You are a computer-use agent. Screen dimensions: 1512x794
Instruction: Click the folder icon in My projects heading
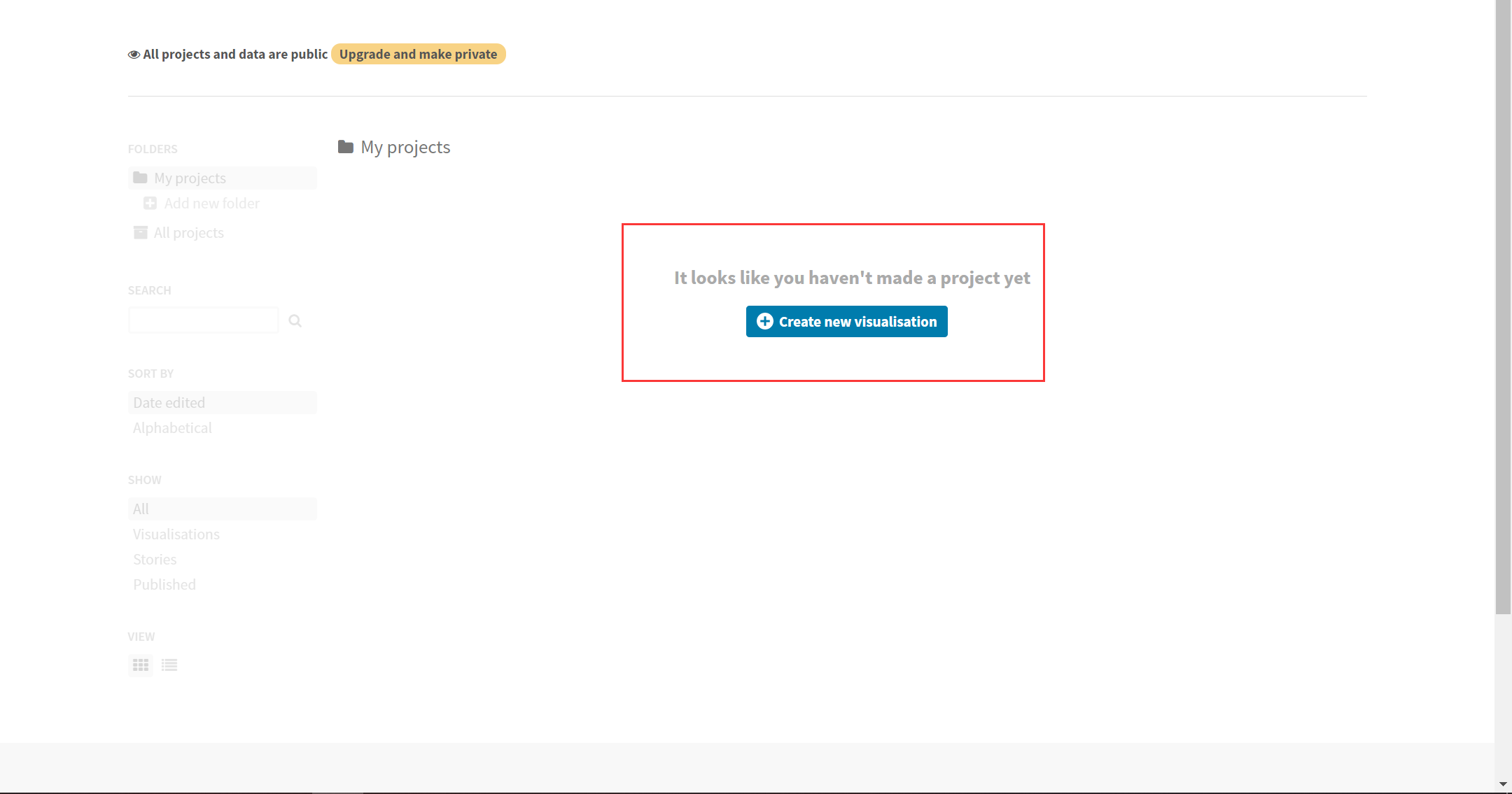pos(345,147)
